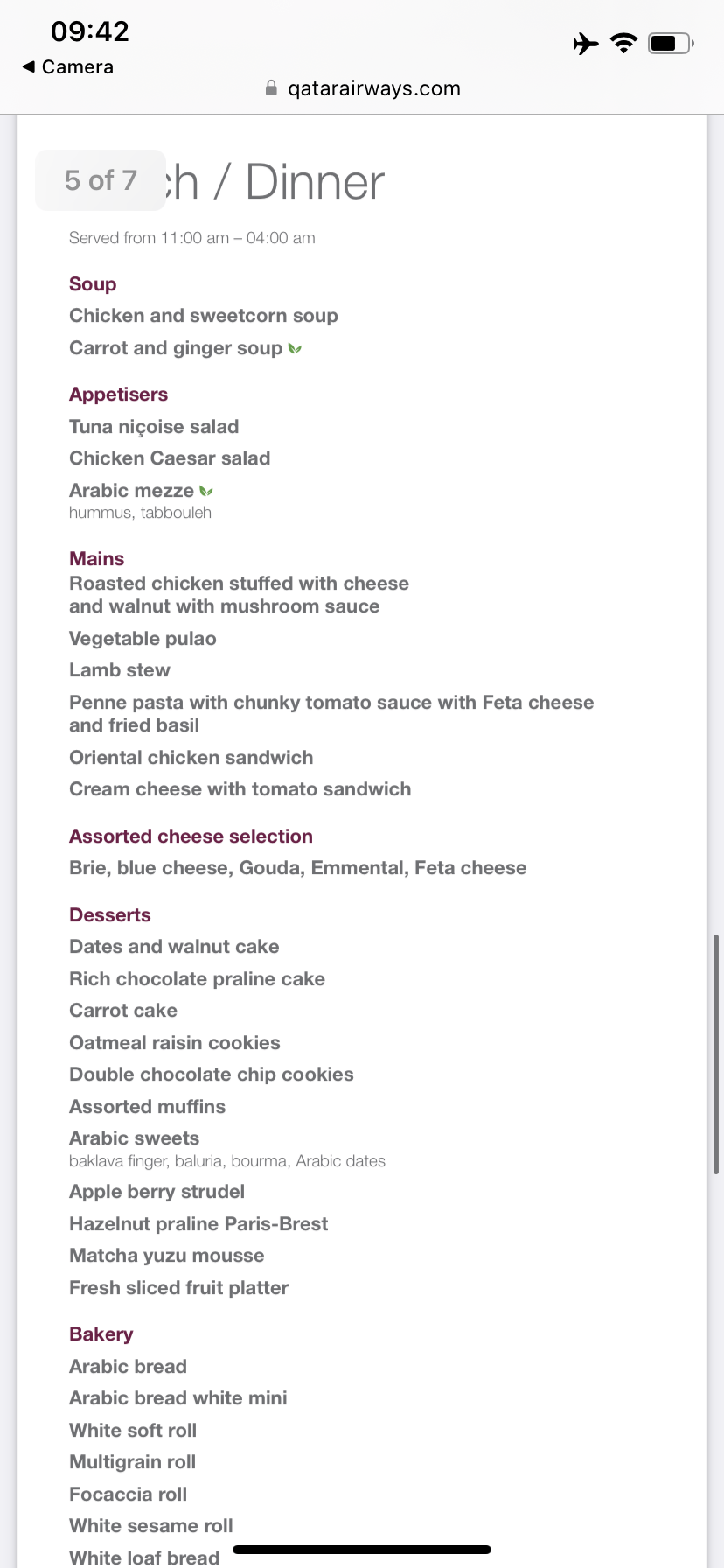
Task: Tap the airplane mode status icon
Action: pyautogui.click(x=586, y=43)
